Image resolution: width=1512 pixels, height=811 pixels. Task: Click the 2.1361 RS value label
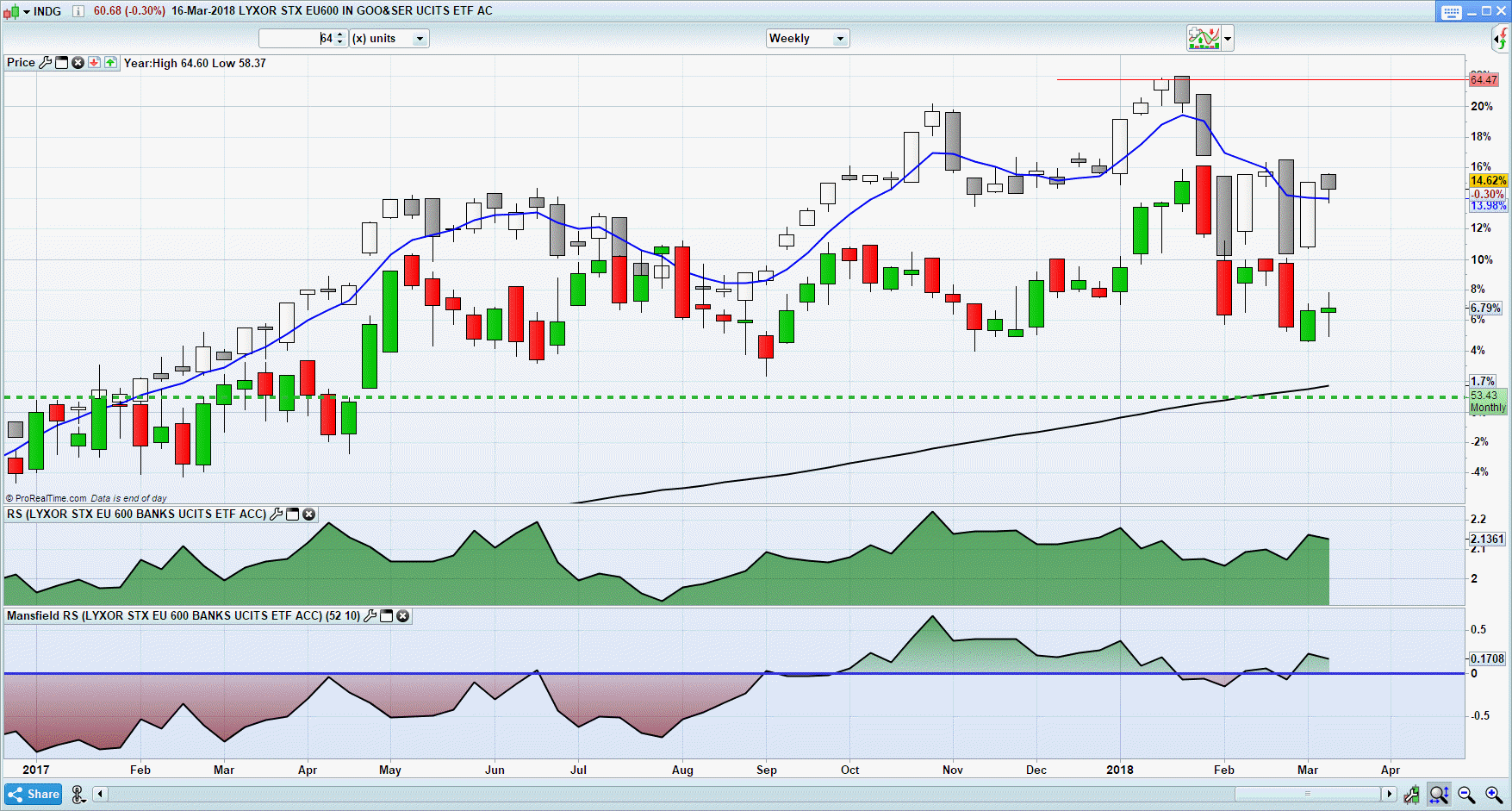tap(1487, 539)
